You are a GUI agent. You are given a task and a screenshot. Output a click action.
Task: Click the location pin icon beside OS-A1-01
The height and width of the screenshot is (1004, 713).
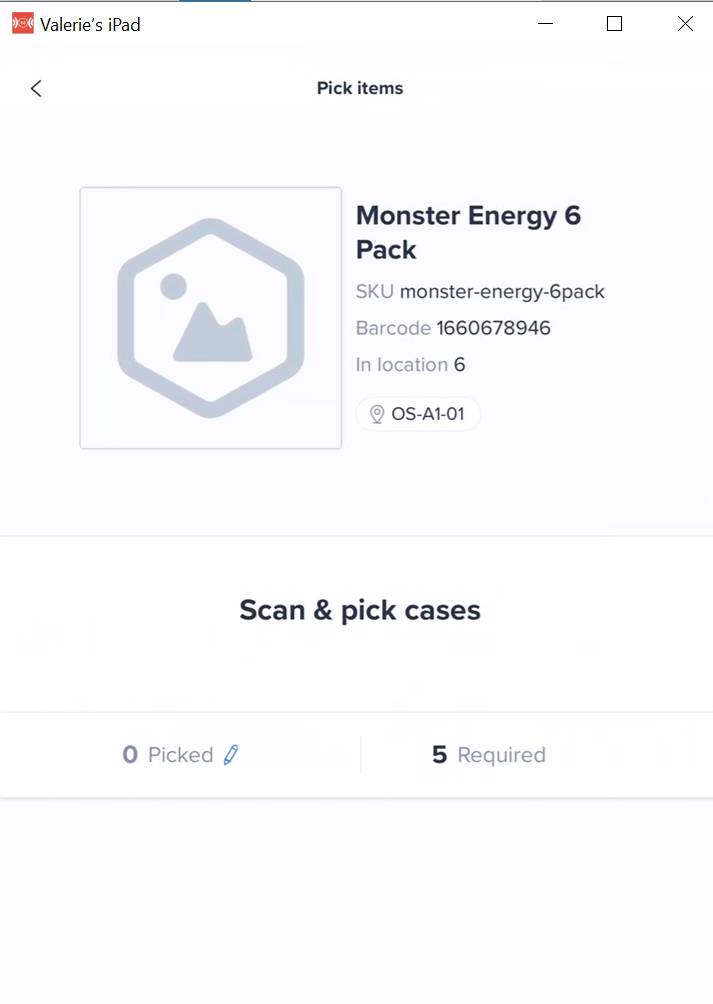pos(377,414)
